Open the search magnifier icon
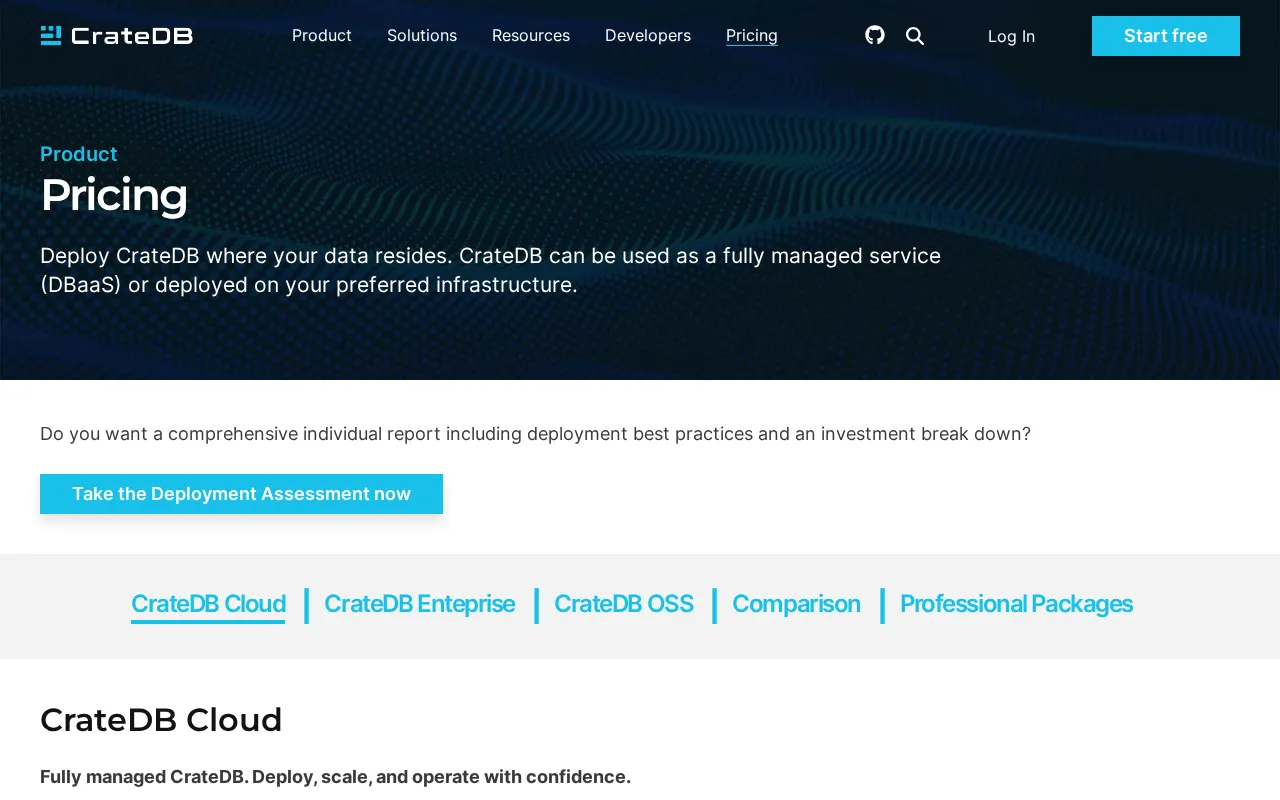The height and width of the screenshot is (800, 1280). [x=915, y=36]
